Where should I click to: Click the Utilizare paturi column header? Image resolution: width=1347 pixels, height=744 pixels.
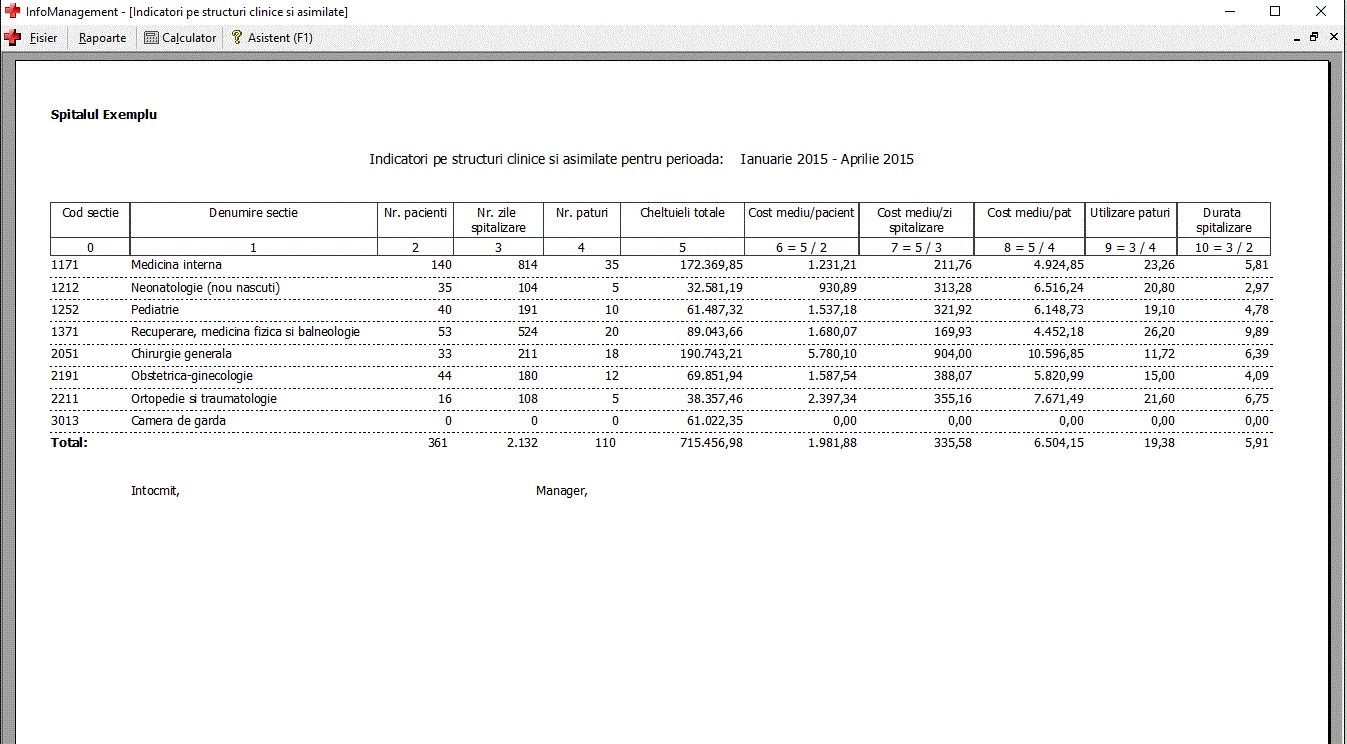click(x=1130, y=213)
